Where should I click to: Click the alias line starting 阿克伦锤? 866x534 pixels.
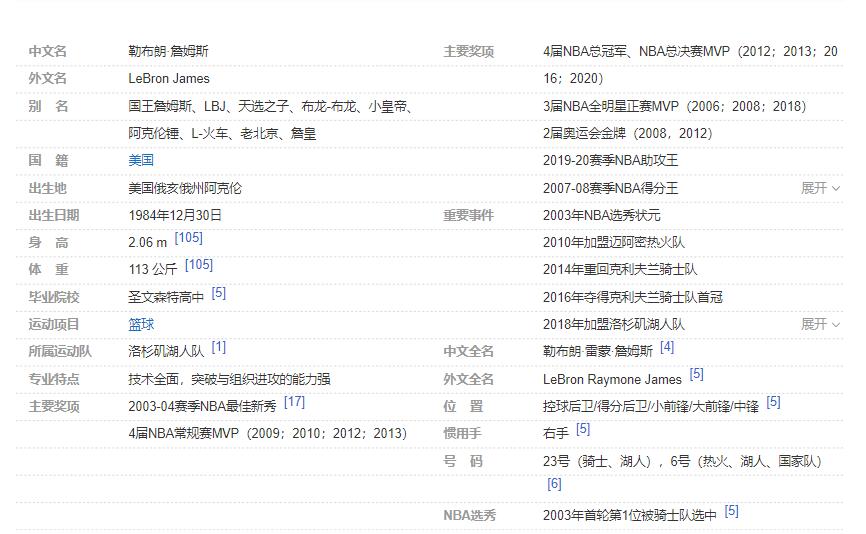tap(222, 133)
